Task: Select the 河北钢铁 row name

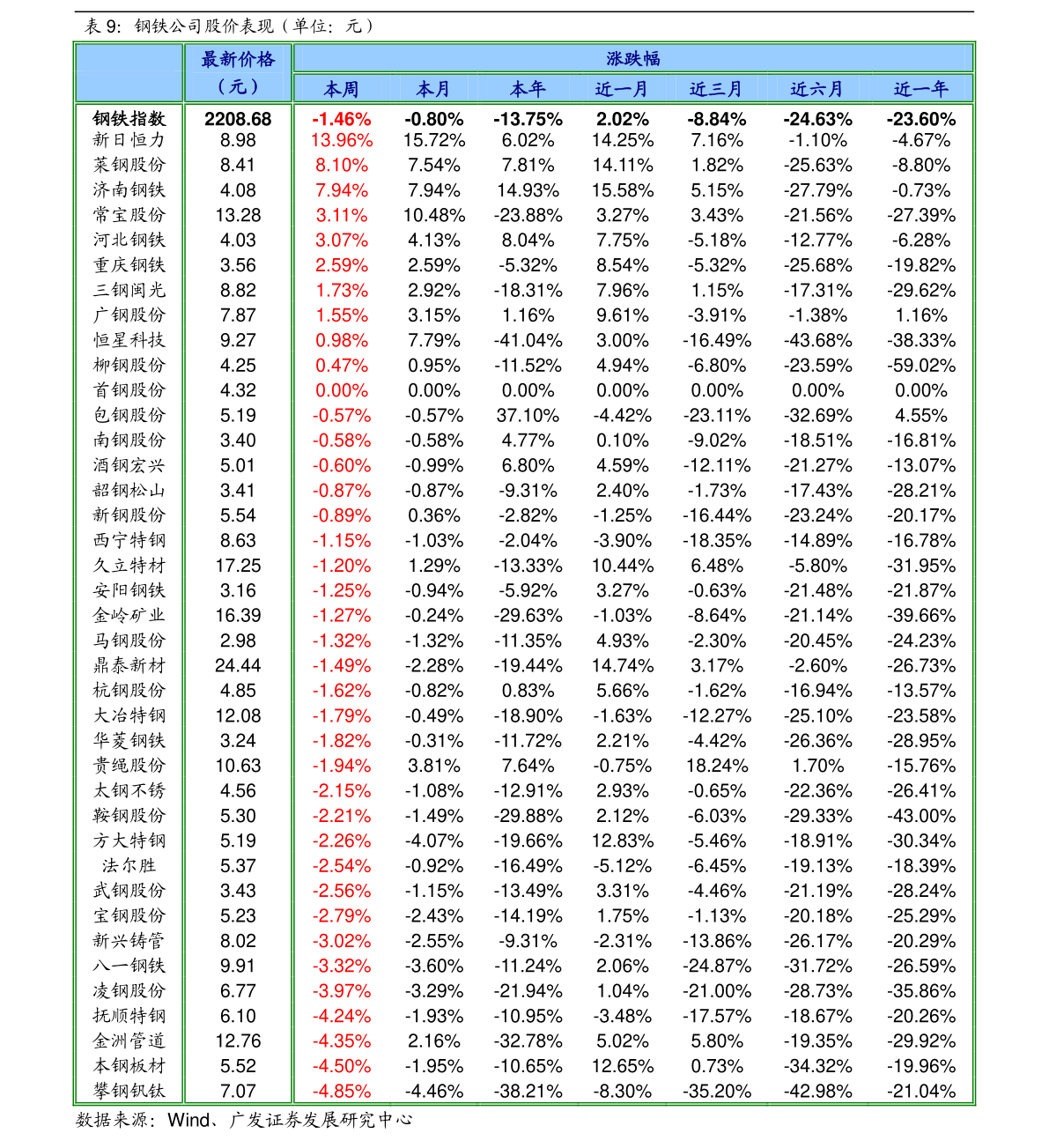Action: point(129,240)
